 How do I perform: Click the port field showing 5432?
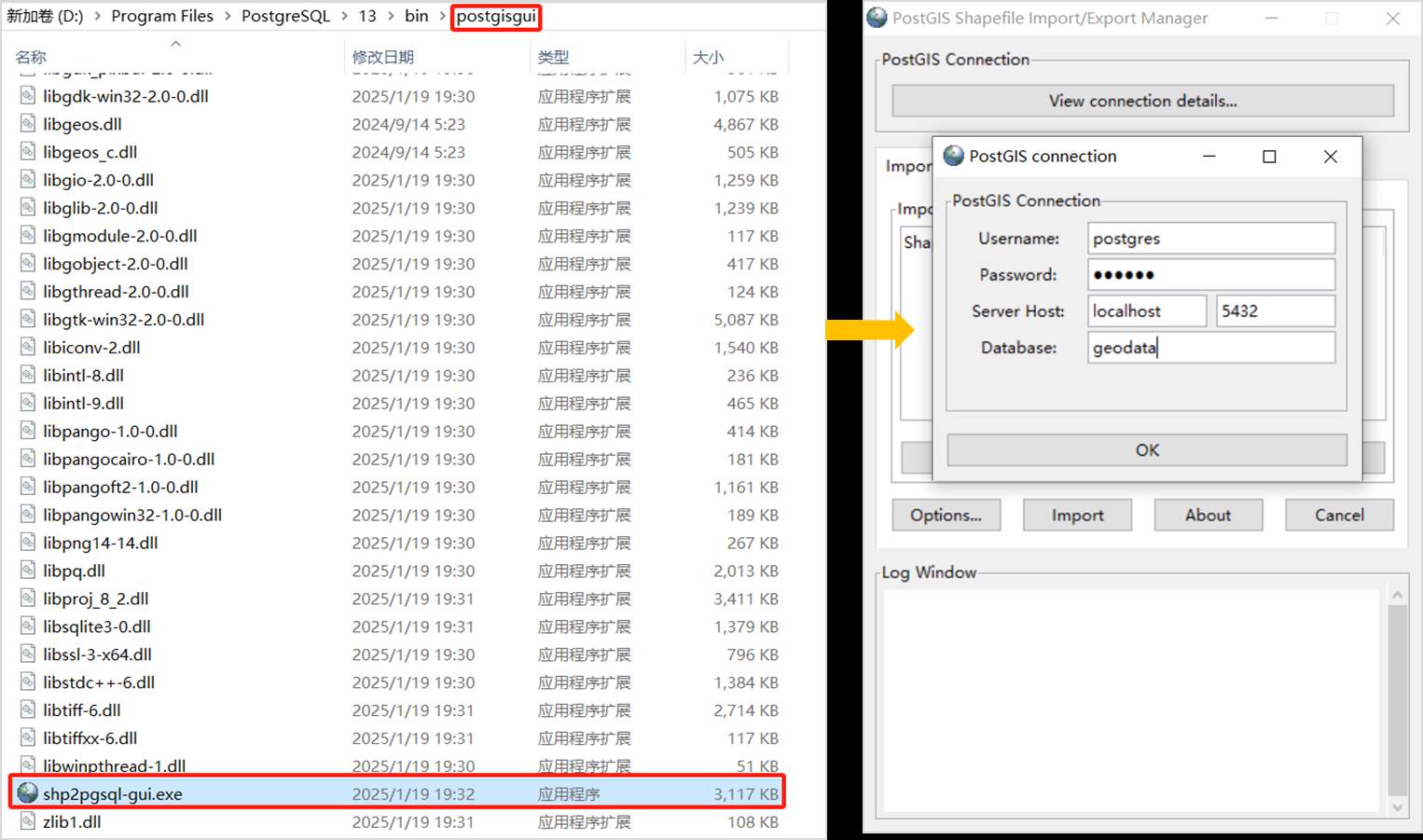[x=1276, y=311]
